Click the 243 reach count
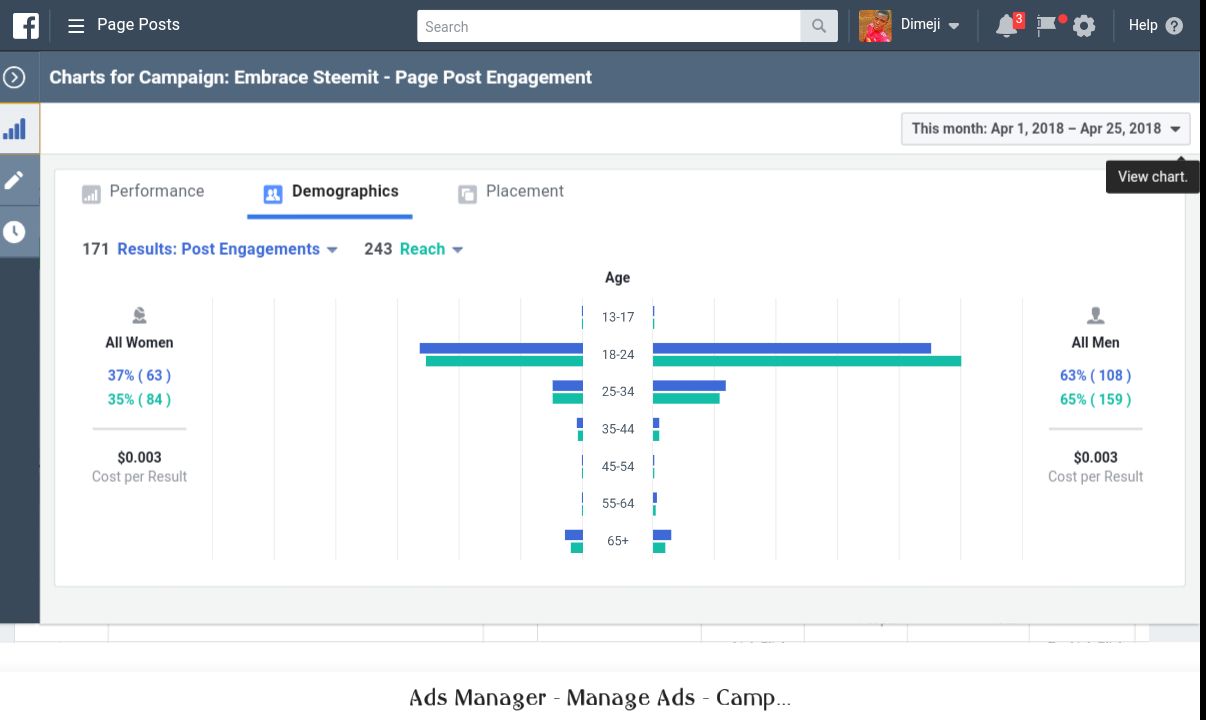 click(378, 249)
